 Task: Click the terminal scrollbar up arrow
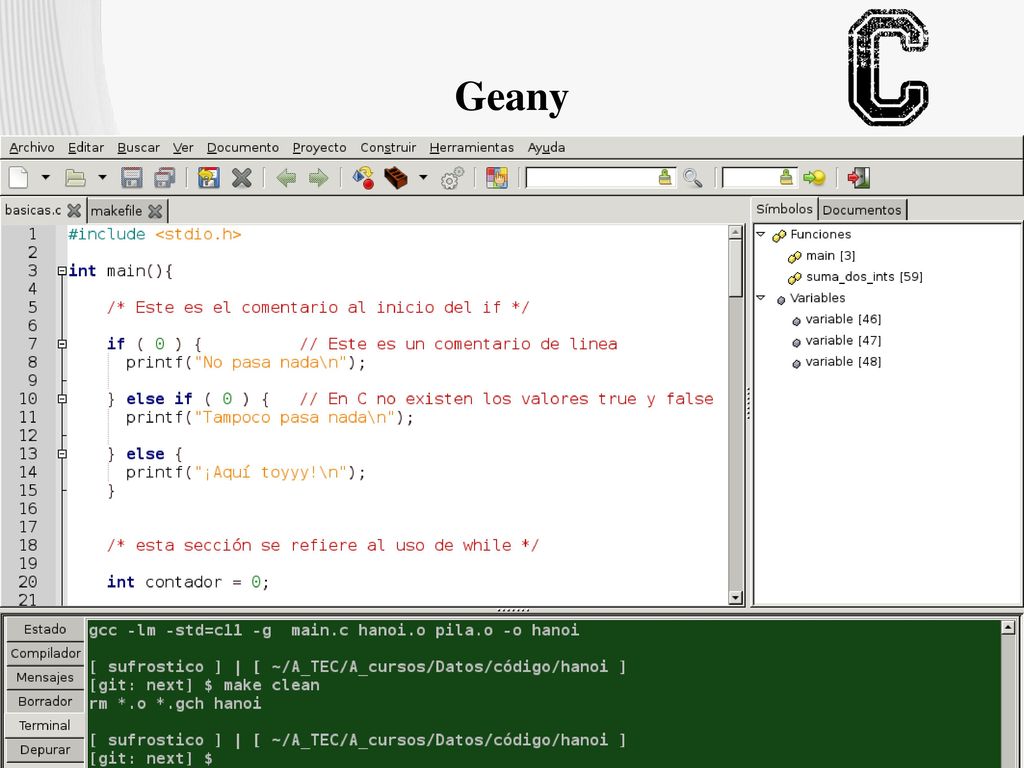point(1008,628)
